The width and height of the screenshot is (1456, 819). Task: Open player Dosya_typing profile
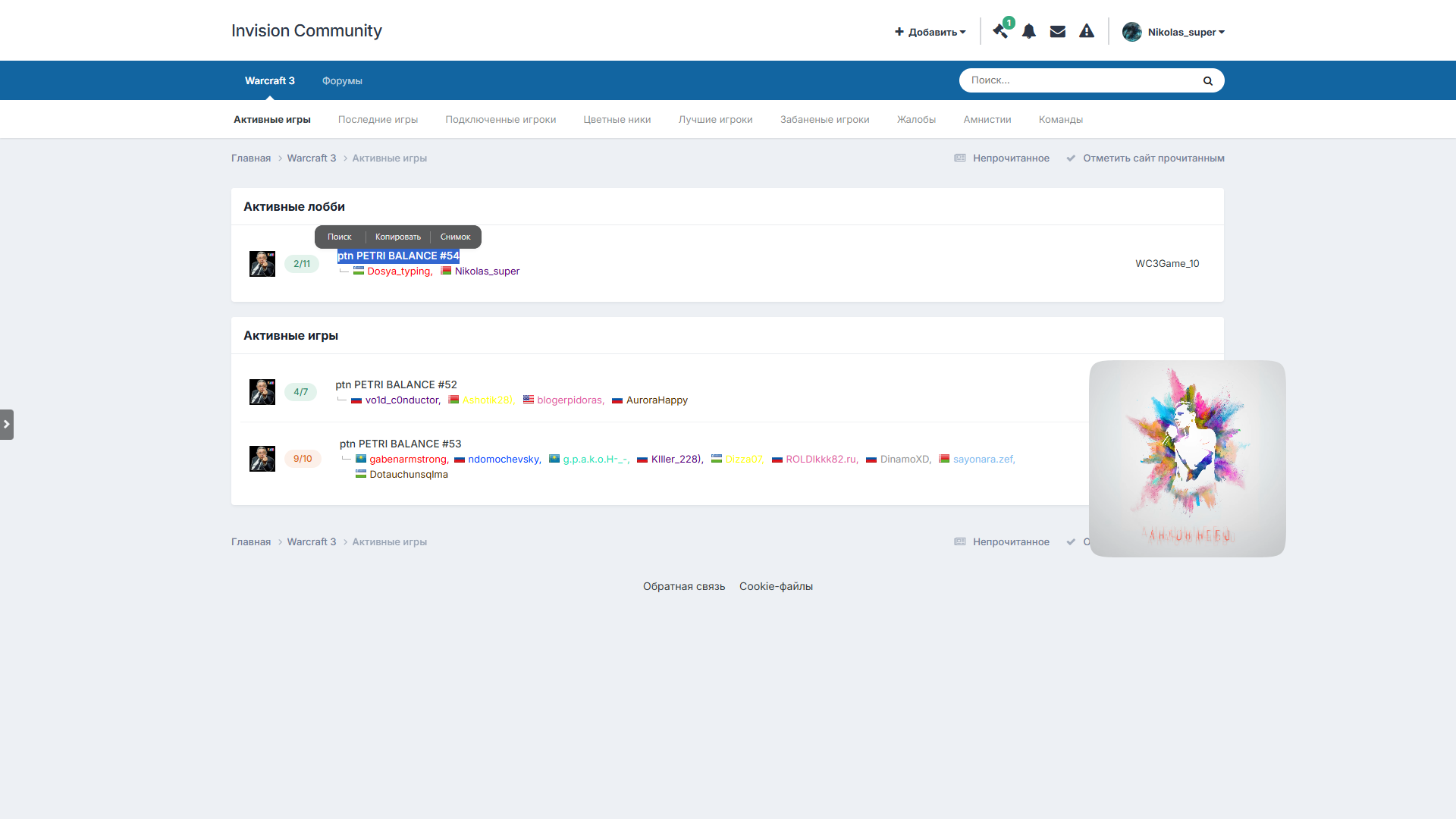click(399, 271)
